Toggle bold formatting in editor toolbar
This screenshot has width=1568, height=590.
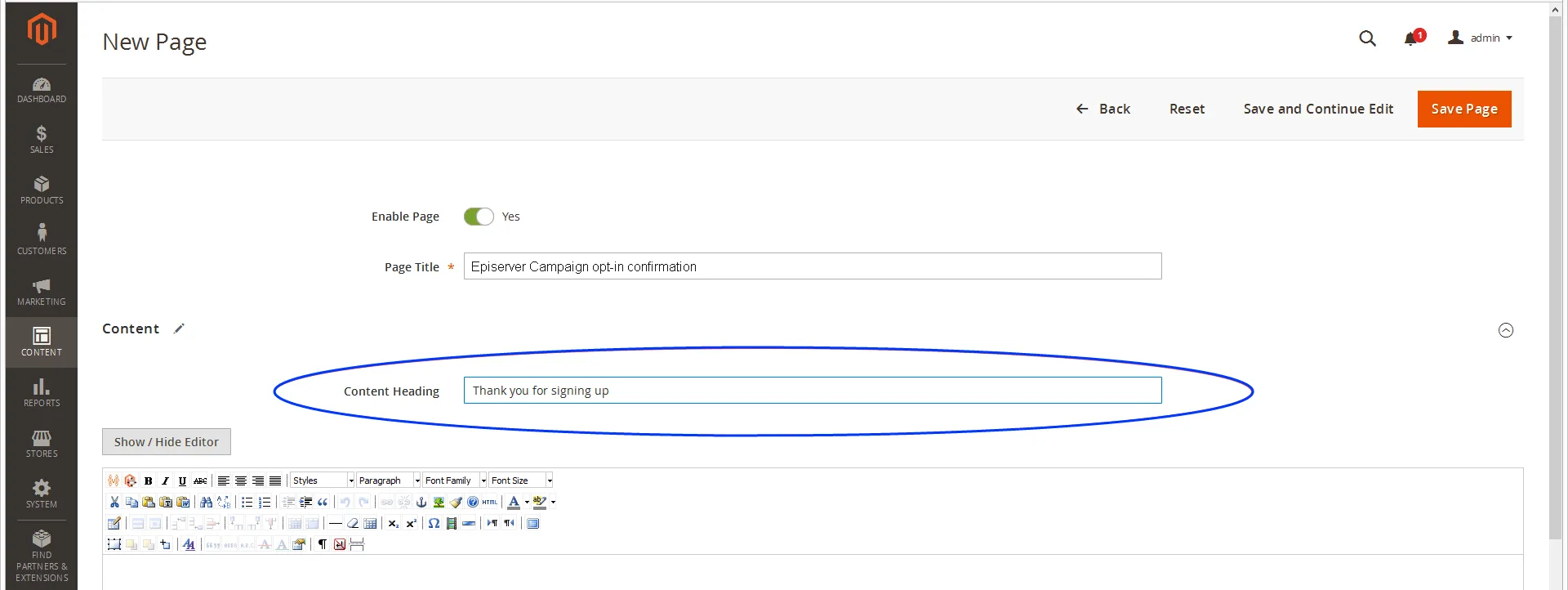[148, 480]
